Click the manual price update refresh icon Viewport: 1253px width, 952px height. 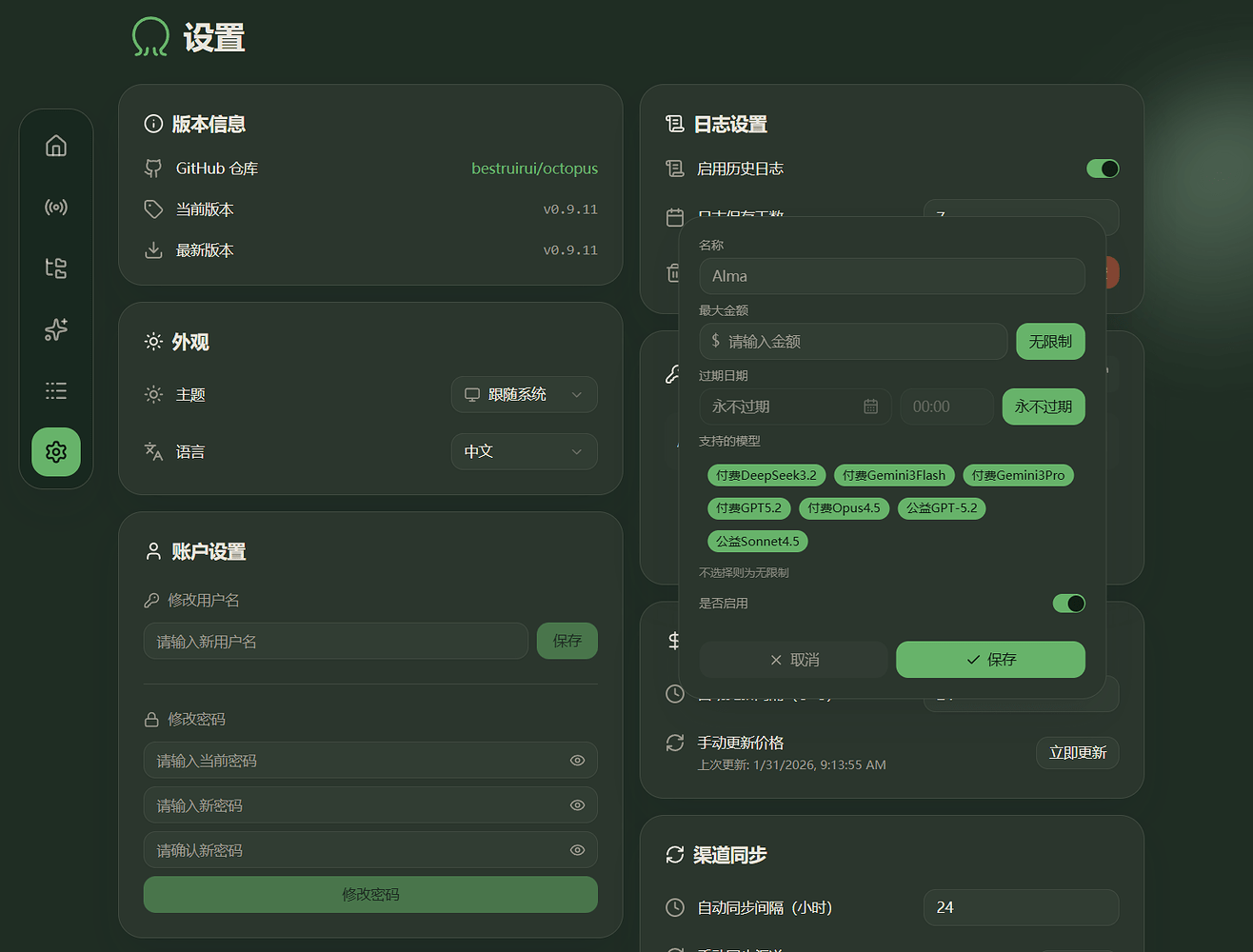675,743
